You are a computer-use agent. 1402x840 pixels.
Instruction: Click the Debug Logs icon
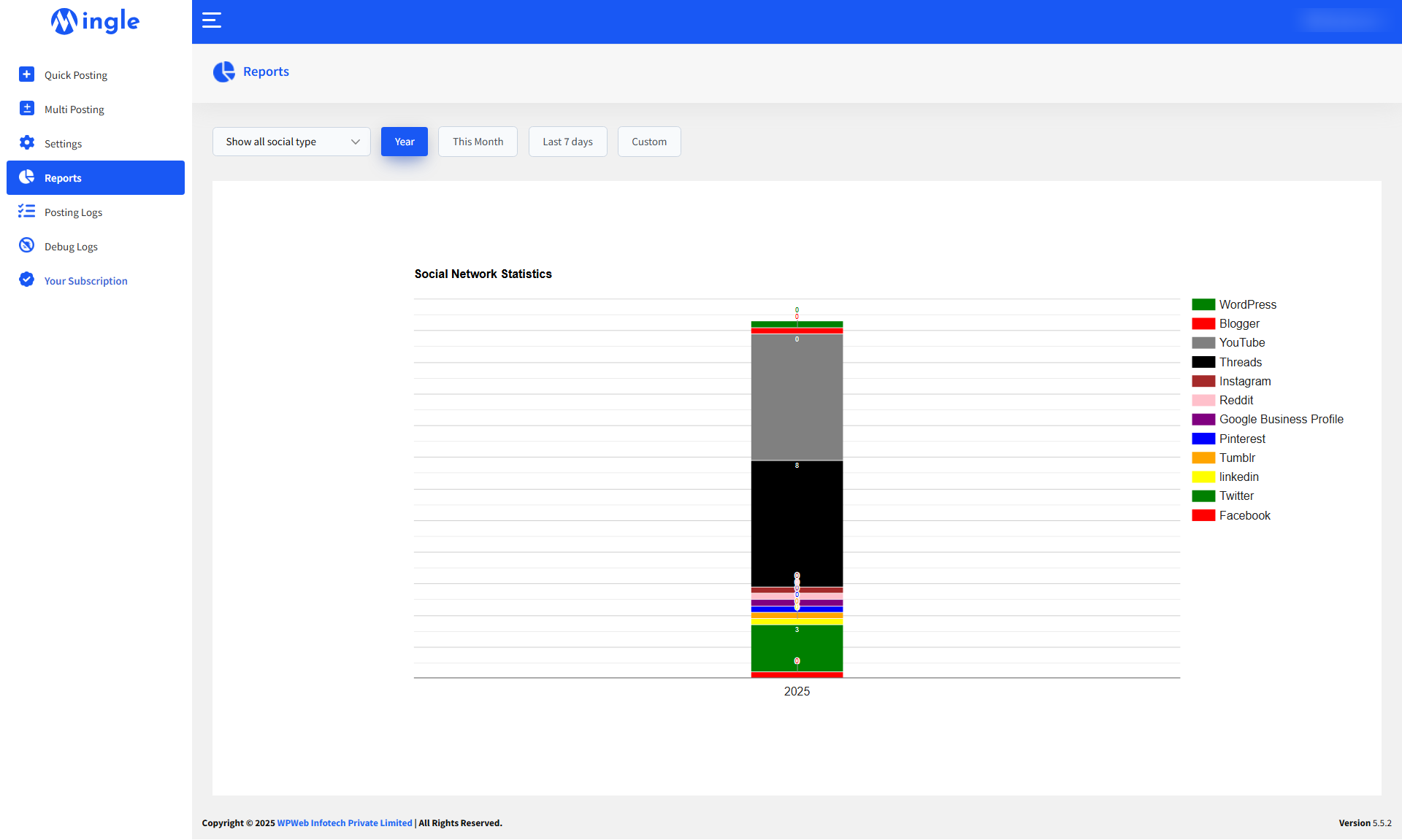pos(26,246)
